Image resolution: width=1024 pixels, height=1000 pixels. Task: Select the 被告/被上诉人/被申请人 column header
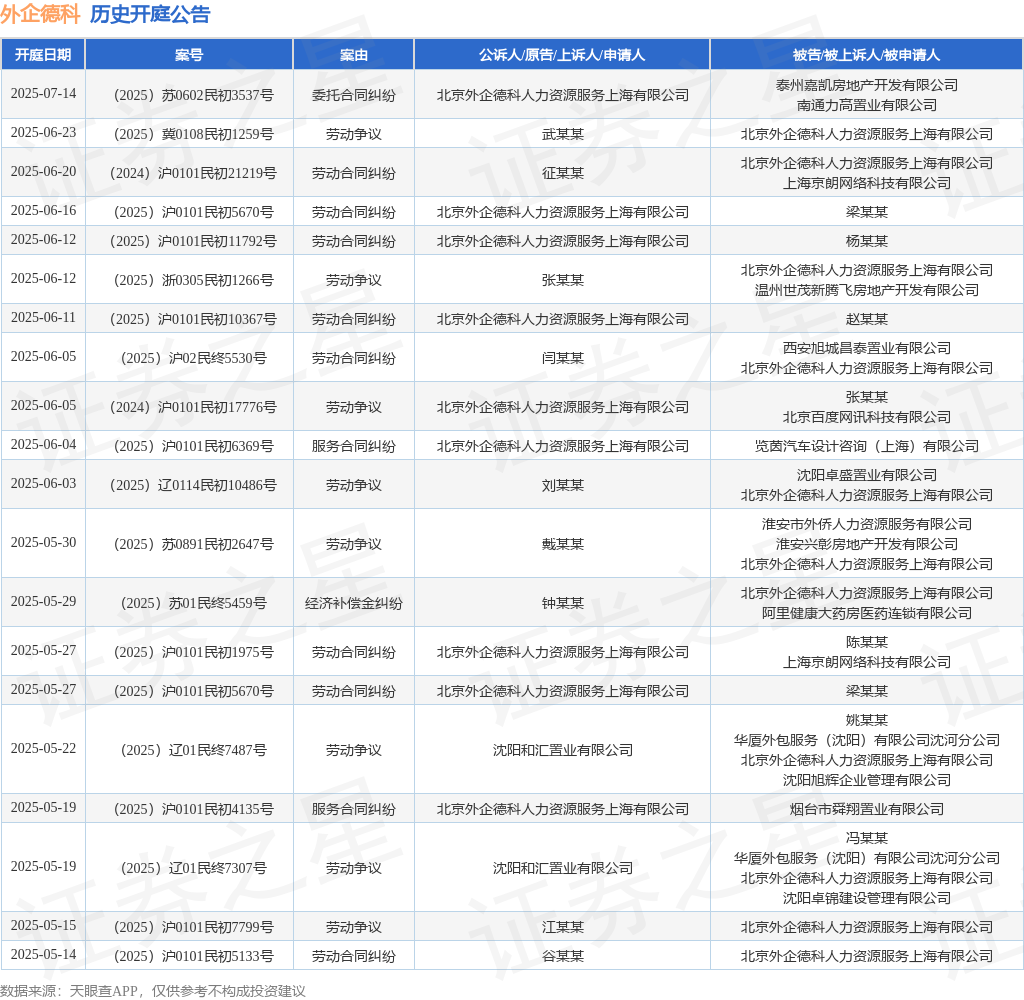pos(867,55)
